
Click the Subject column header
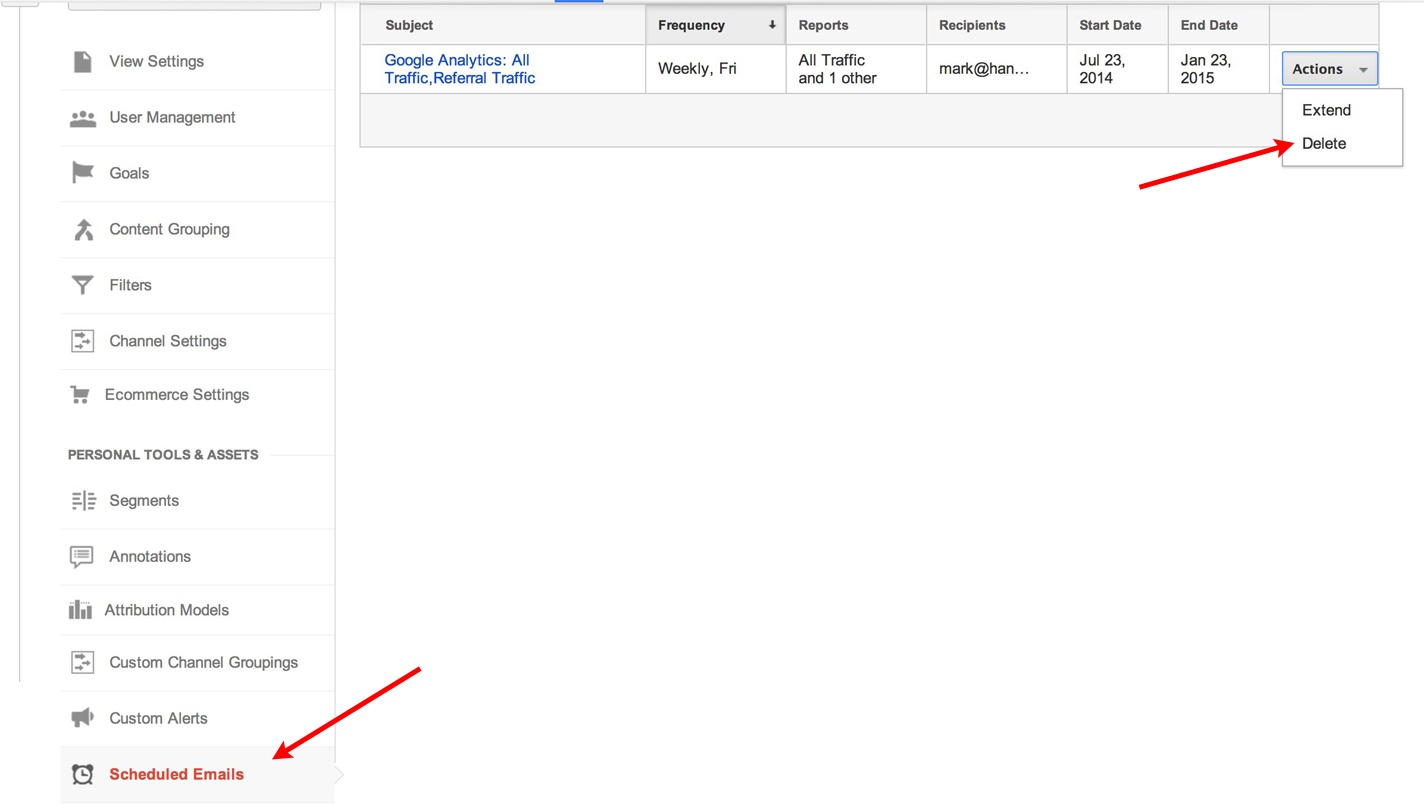pos(409,25)
